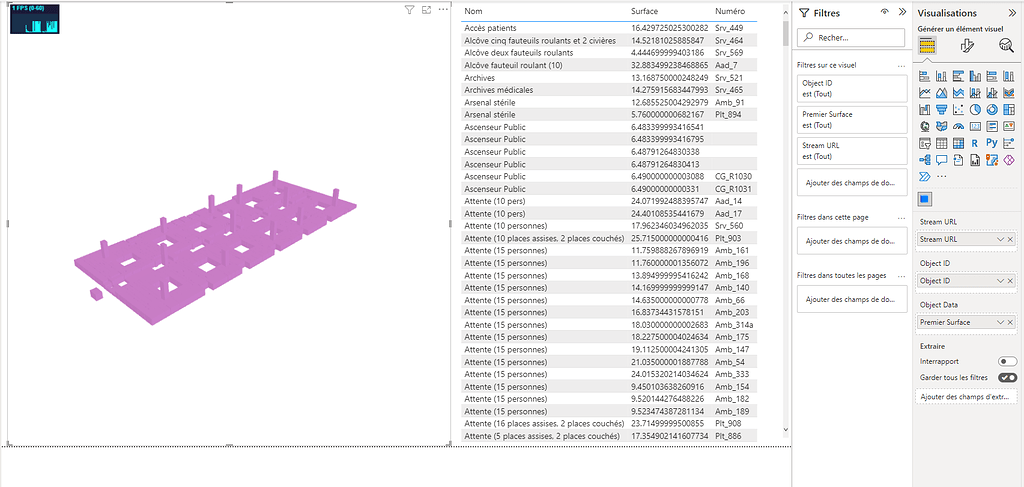Select the stacked column chart visual
This screenshot has height=487, width=1024.
point(941,76)
